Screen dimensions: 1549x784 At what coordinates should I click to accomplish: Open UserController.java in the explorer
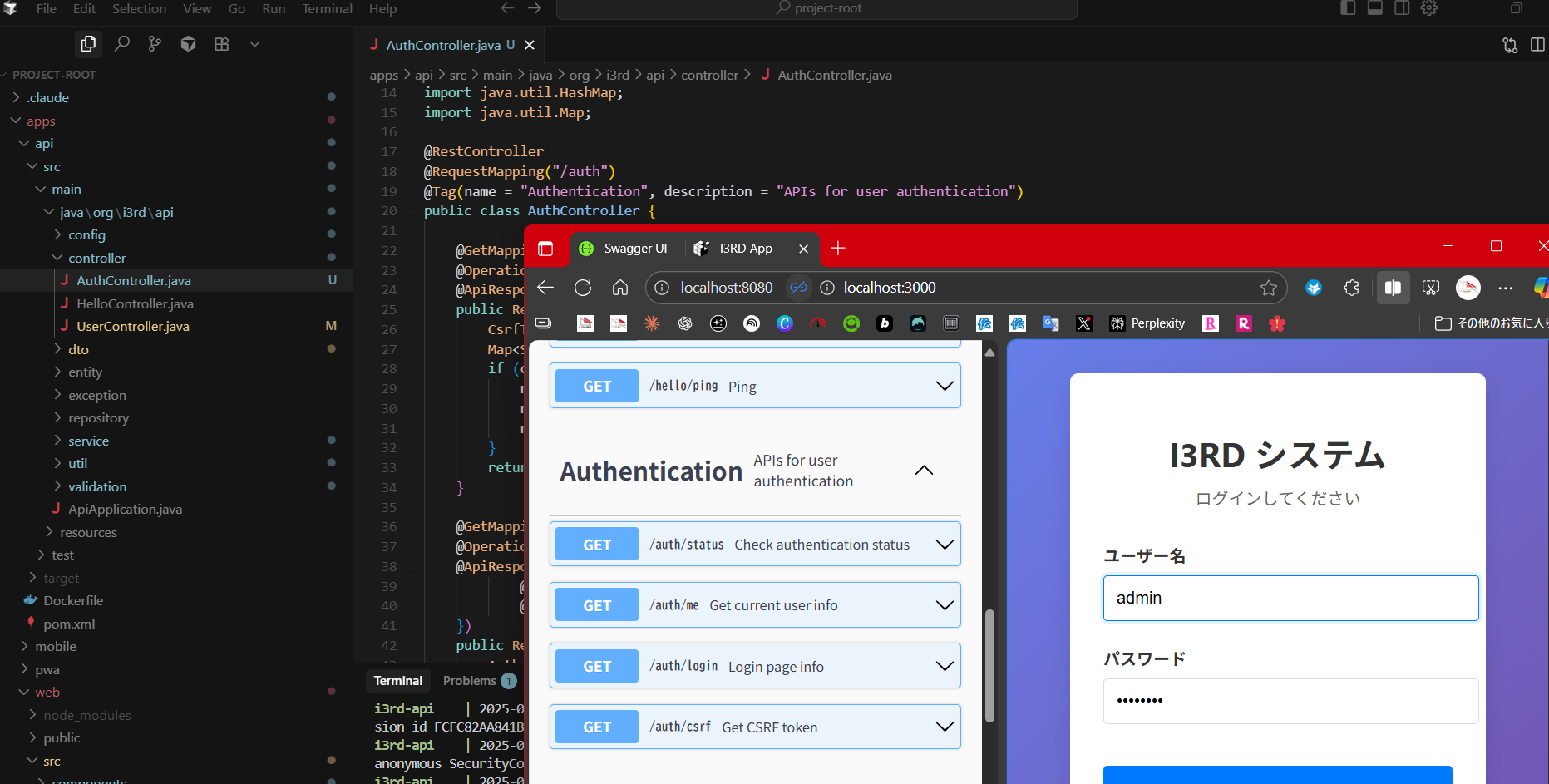tap(133, 326)
